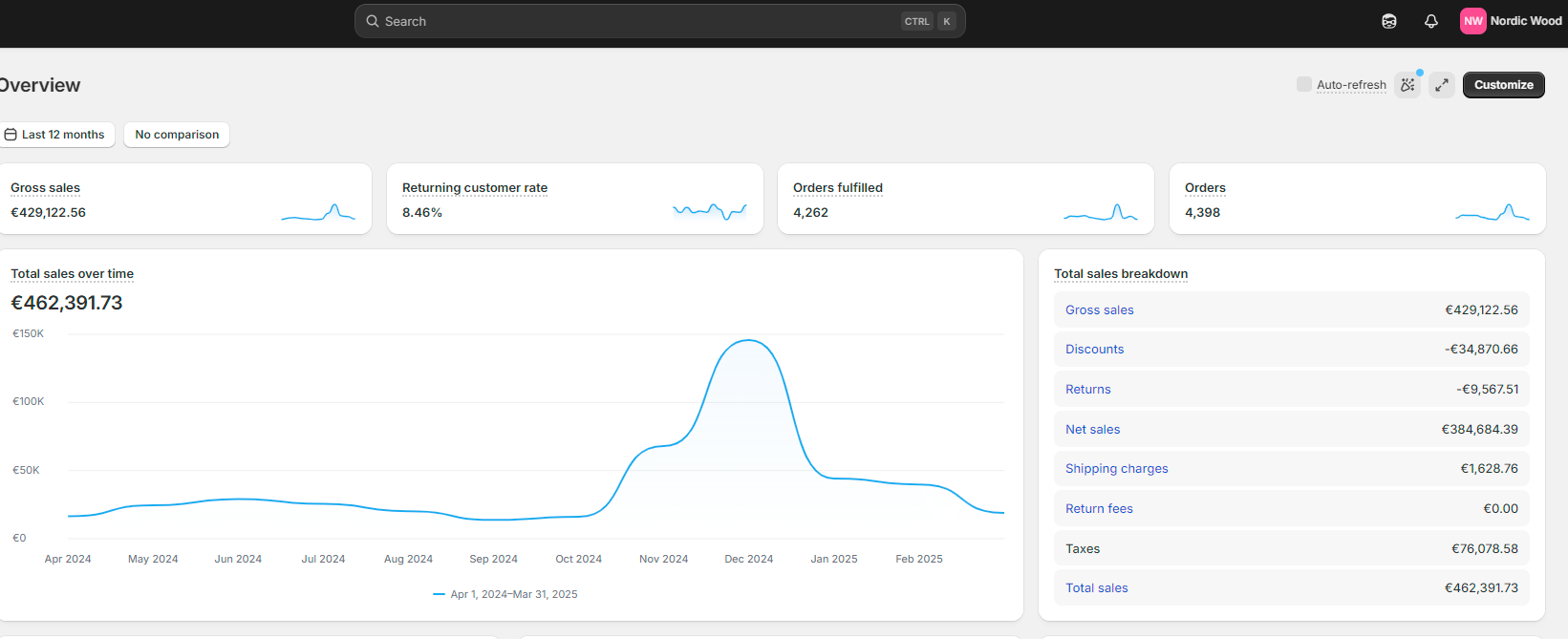Click the Dec 2024 peak on sales chart

[749, 341]
